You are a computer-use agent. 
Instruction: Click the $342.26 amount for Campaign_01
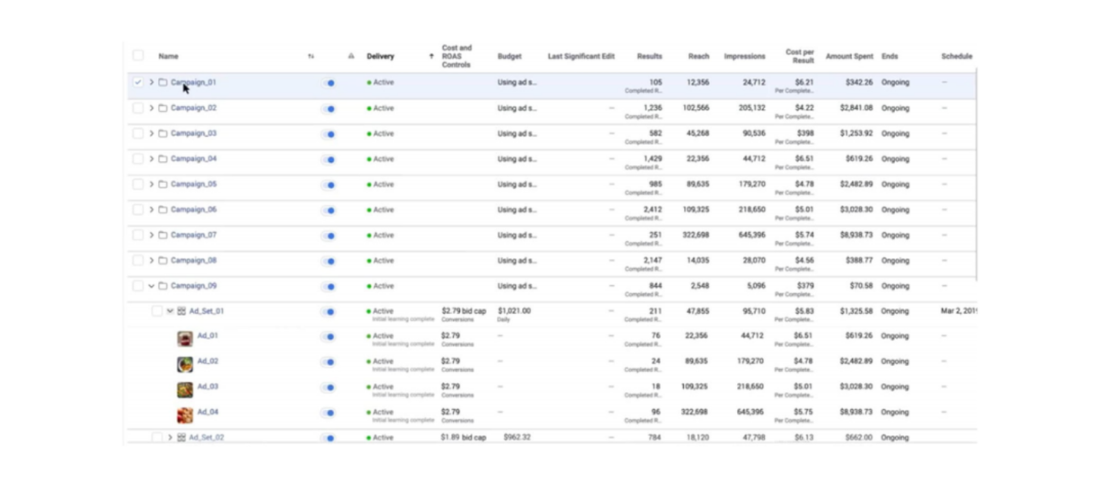point(859,83)
